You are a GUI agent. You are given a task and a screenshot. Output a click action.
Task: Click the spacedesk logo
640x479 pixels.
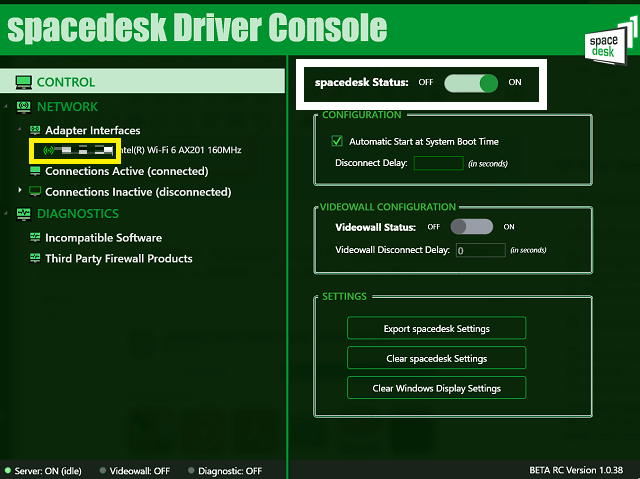point(610,43)
